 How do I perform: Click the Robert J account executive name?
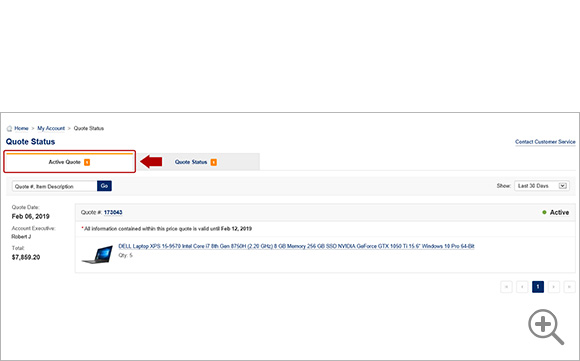point(21,237)
